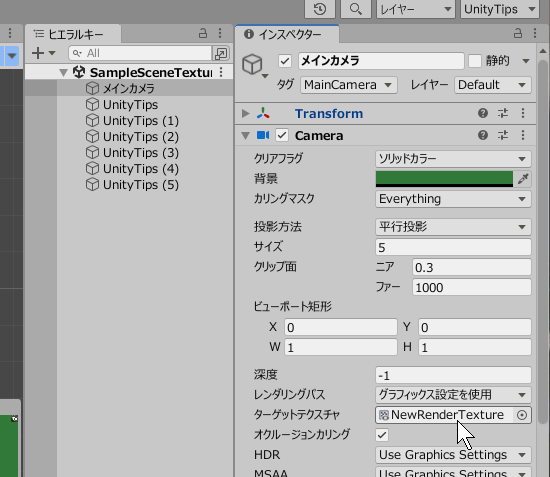Open the MainCamera tag dropdown
Viewport: 550px width, 477px height.
[349, 85]
